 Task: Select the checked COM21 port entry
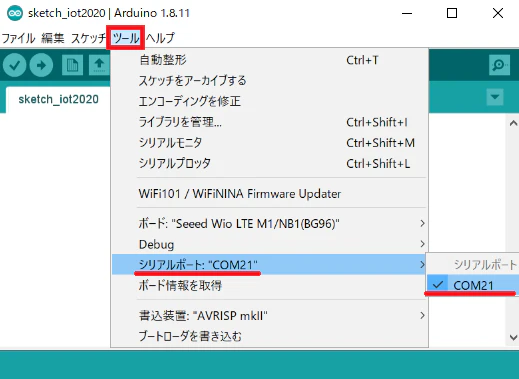472,285
